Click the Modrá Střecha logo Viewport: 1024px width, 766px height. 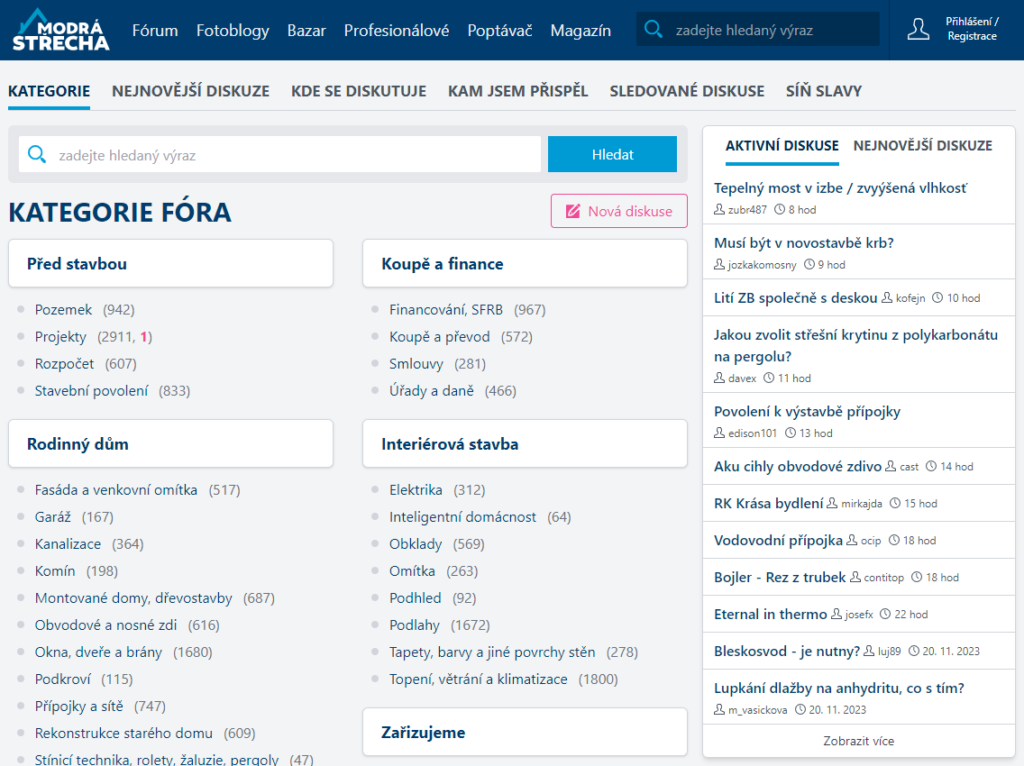60,30
